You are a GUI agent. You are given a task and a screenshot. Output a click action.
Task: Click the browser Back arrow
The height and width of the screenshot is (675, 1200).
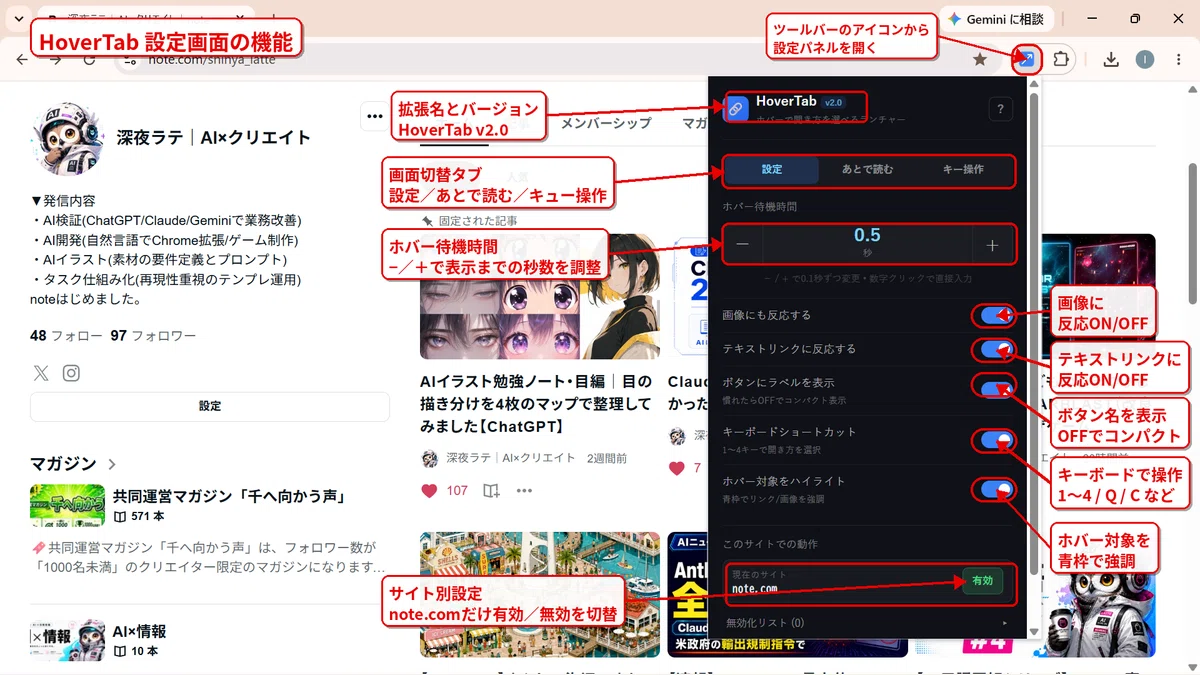tap(22, 60)
